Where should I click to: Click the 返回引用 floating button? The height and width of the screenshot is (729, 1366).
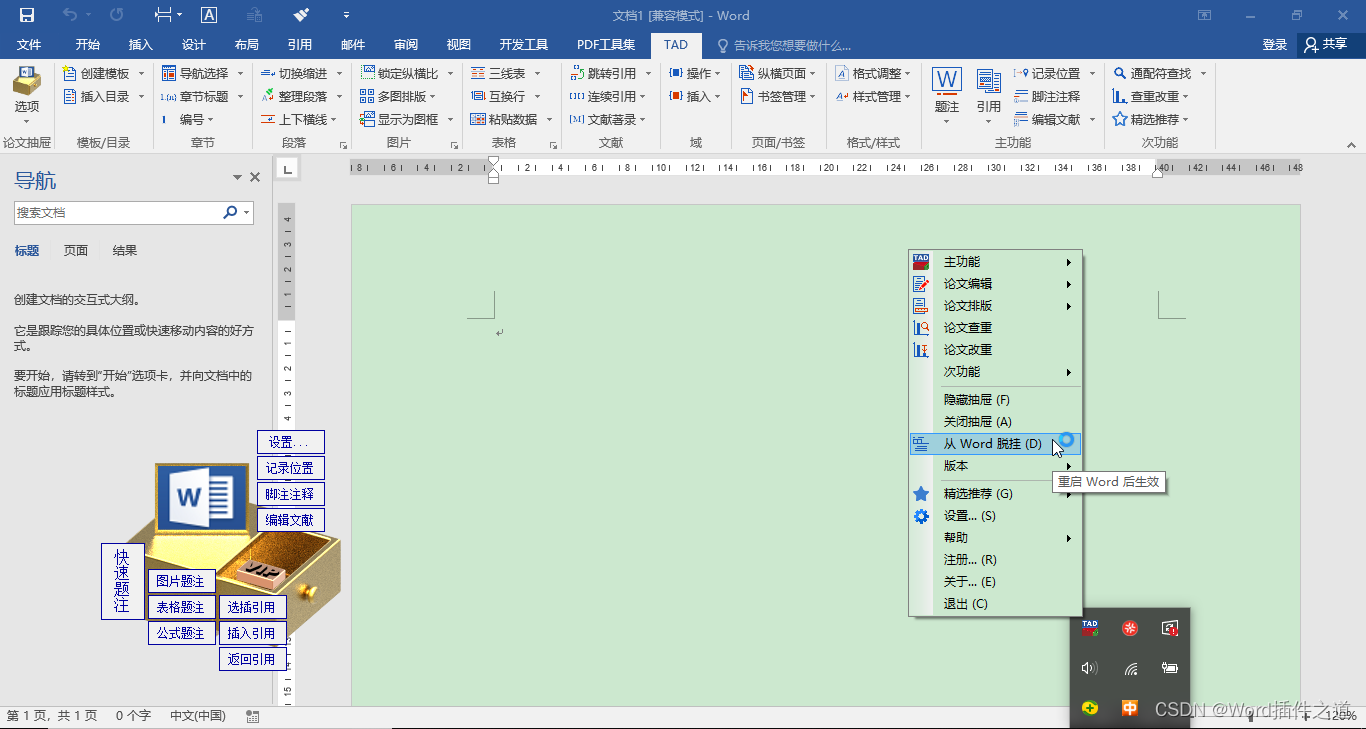(x=252, y=658)
